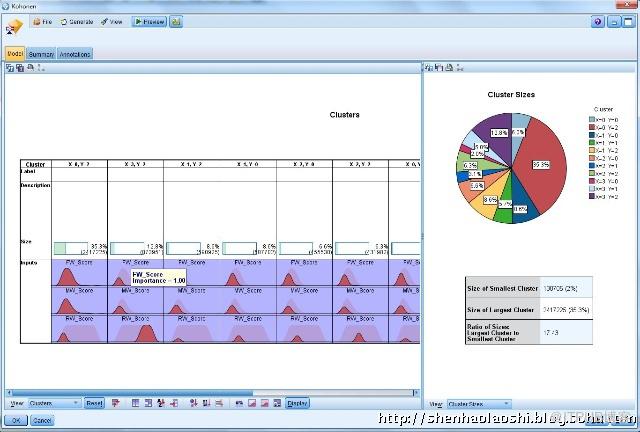This screenshot has height=432, width=640.
Task: Click the 'Ratio of Sizes' row label
Action: pyautogui.click(x=493, y=332)
